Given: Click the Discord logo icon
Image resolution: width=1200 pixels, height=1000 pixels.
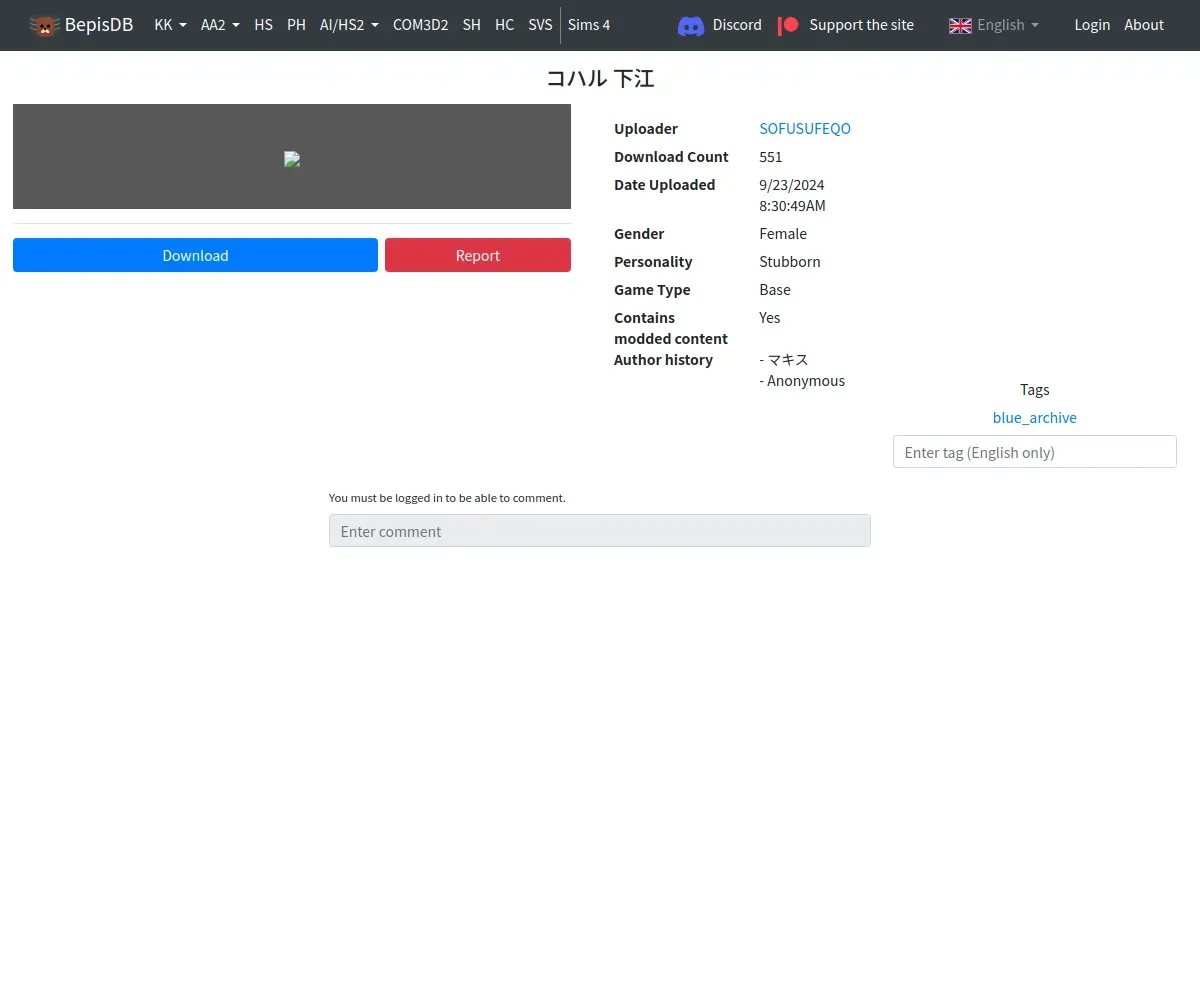Looking at the screenshot, I should point(691,25).
